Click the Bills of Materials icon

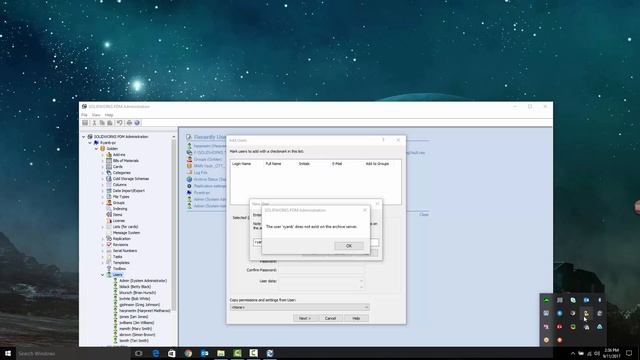[x=109, y=161]
